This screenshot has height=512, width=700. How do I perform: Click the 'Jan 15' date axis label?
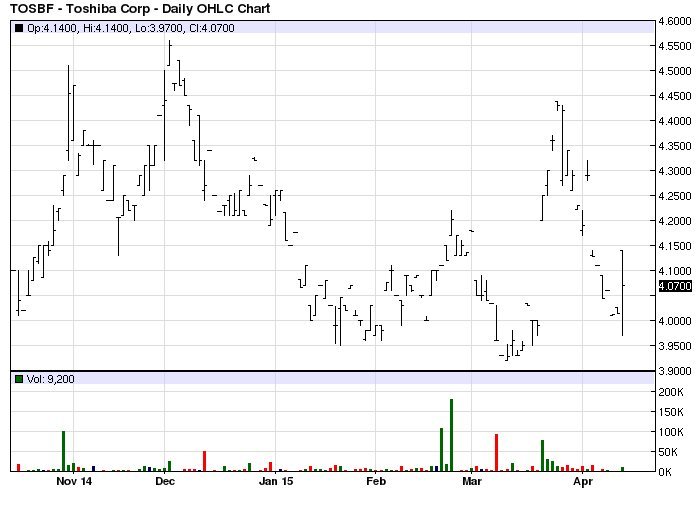(x=276, y=482)
